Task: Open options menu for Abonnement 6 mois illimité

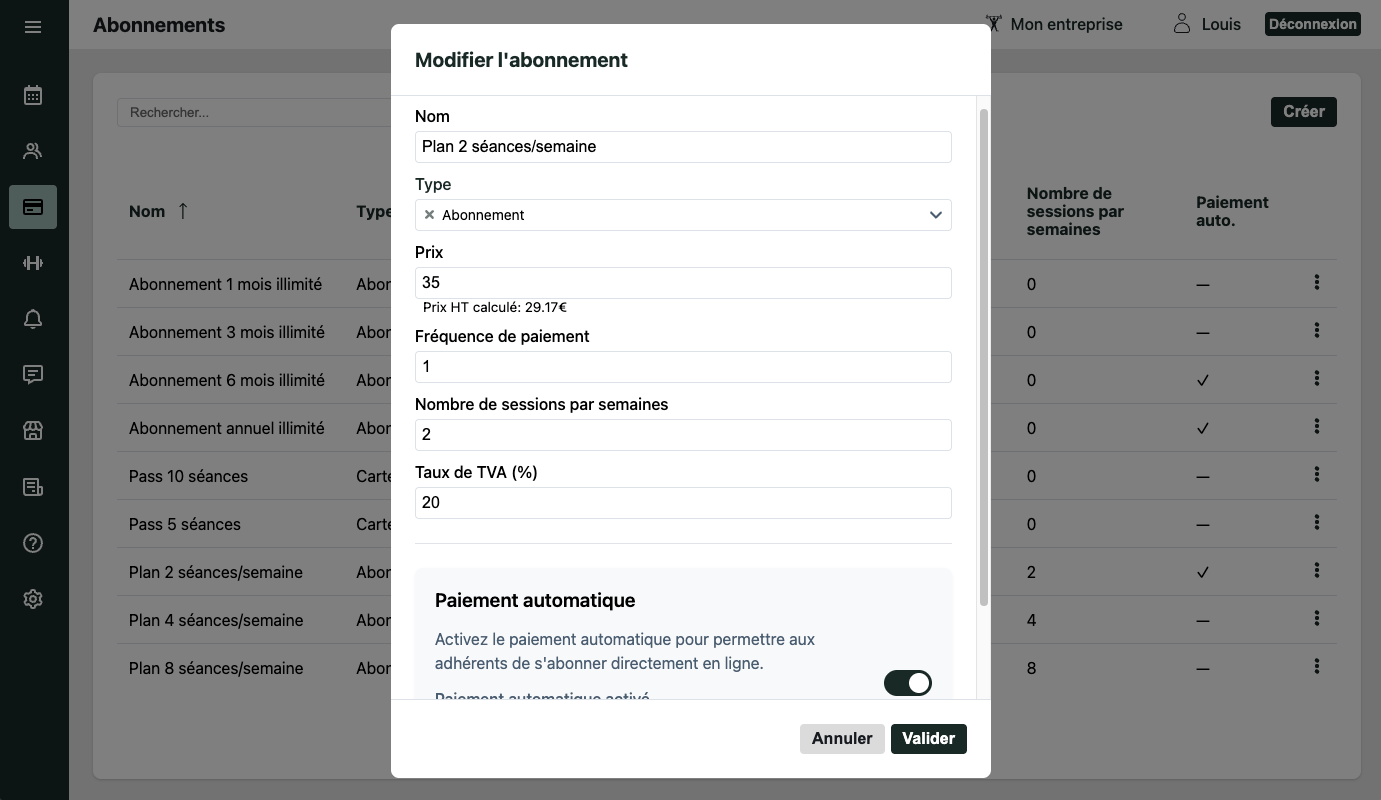Action: [x=1317, y=379]
